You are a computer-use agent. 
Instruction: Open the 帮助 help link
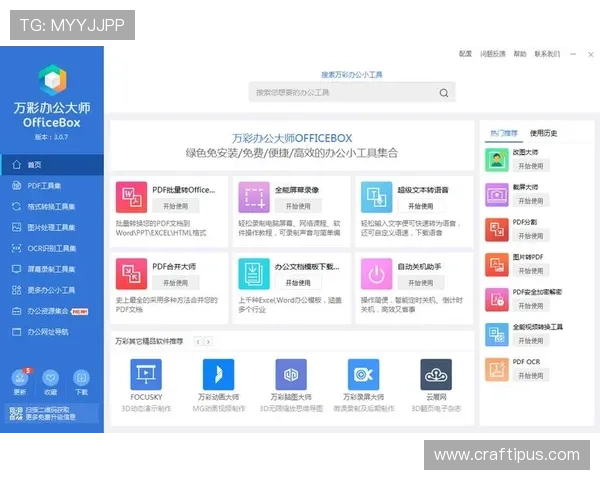[520, 54]
